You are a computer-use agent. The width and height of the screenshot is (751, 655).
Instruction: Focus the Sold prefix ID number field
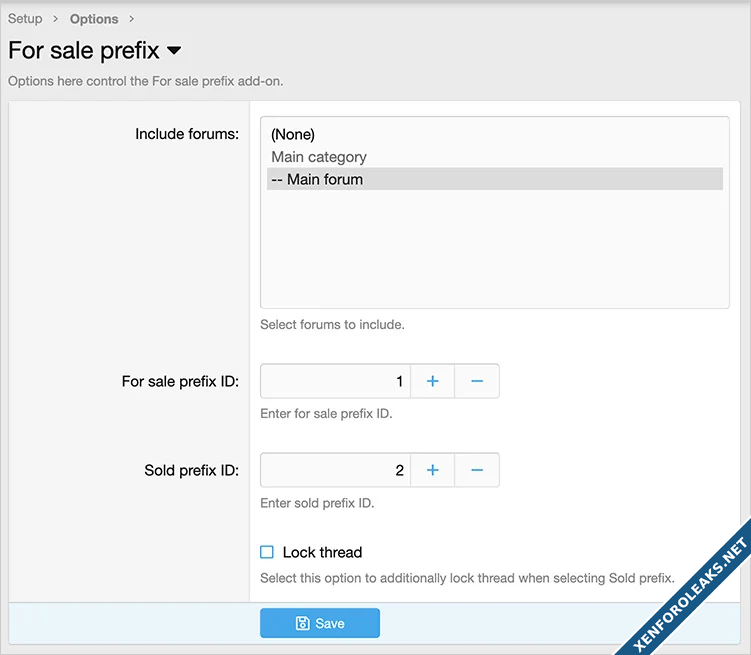[335, 470]
